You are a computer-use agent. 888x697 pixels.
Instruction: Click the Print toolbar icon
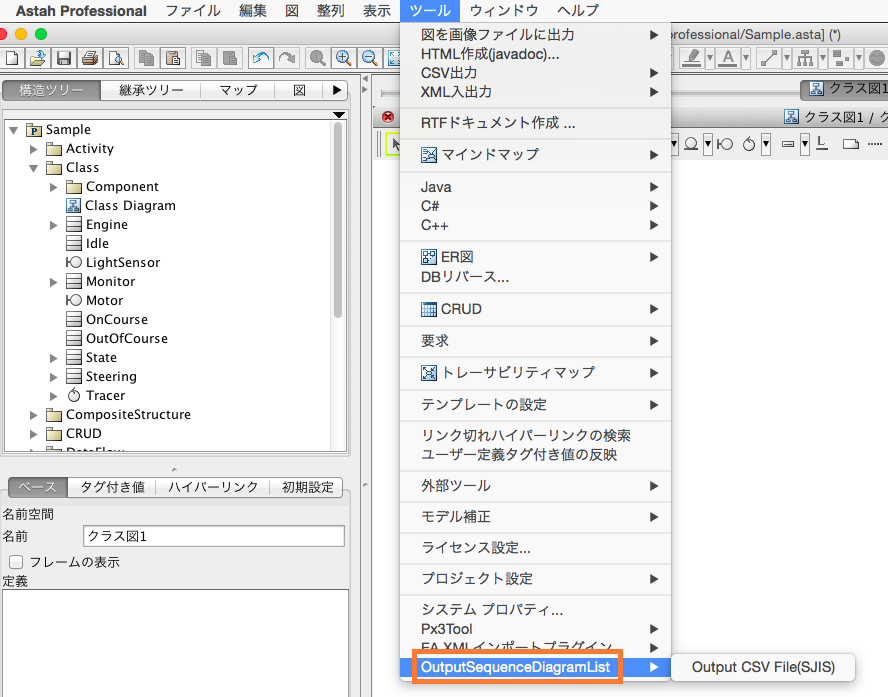pyautogui.click(x=89, y=58)
